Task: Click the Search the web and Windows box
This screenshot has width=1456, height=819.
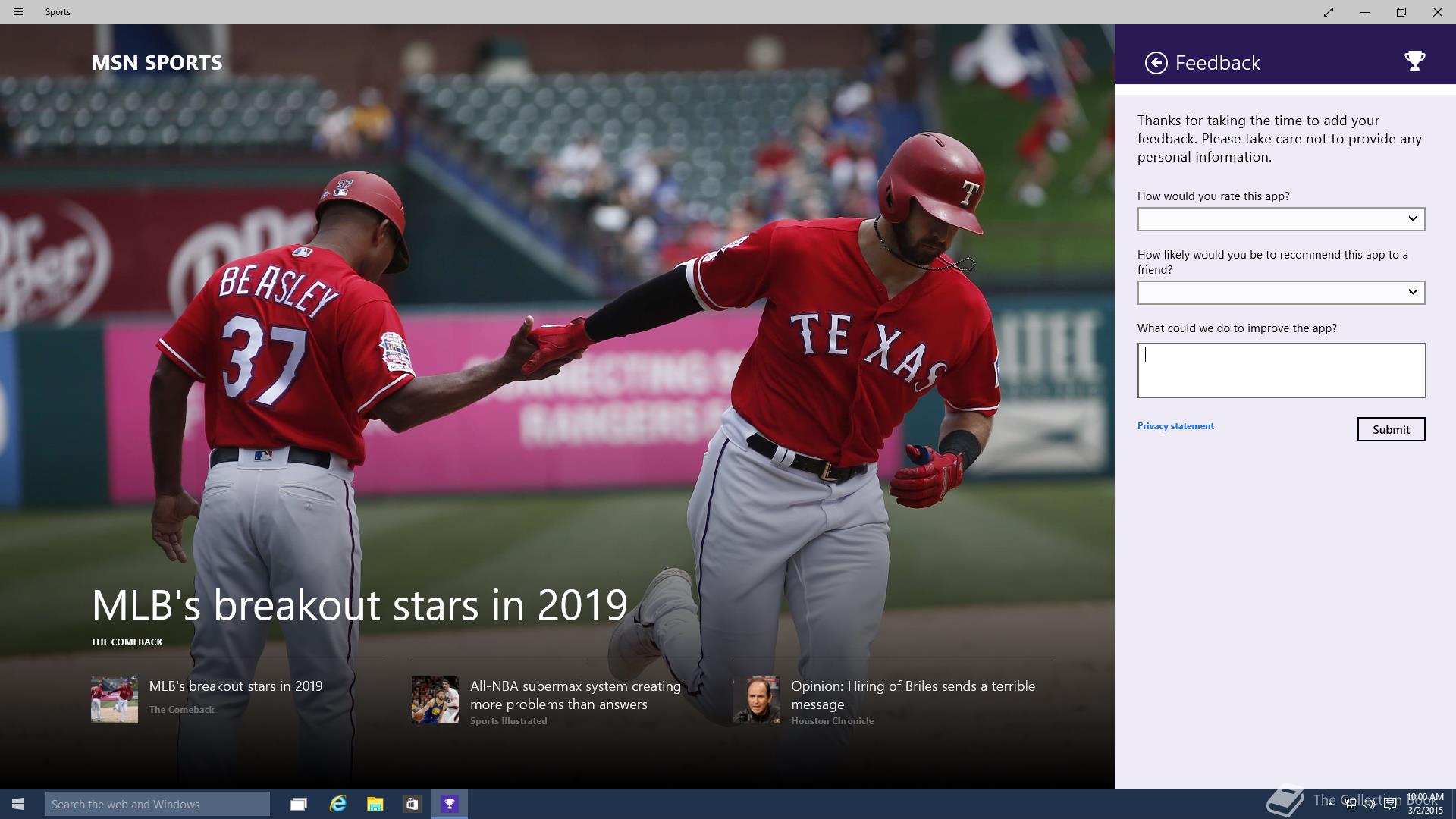Action: pyautogui.click(x=158, y=804)
